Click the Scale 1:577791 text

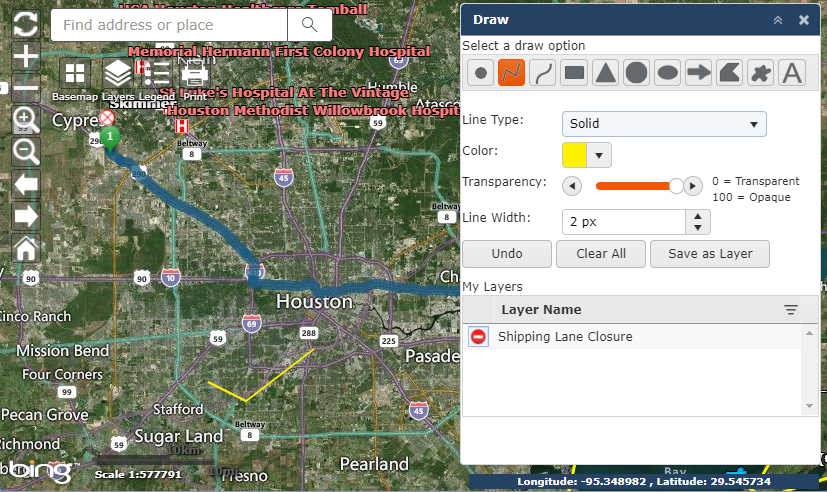(x=138, y=475)
